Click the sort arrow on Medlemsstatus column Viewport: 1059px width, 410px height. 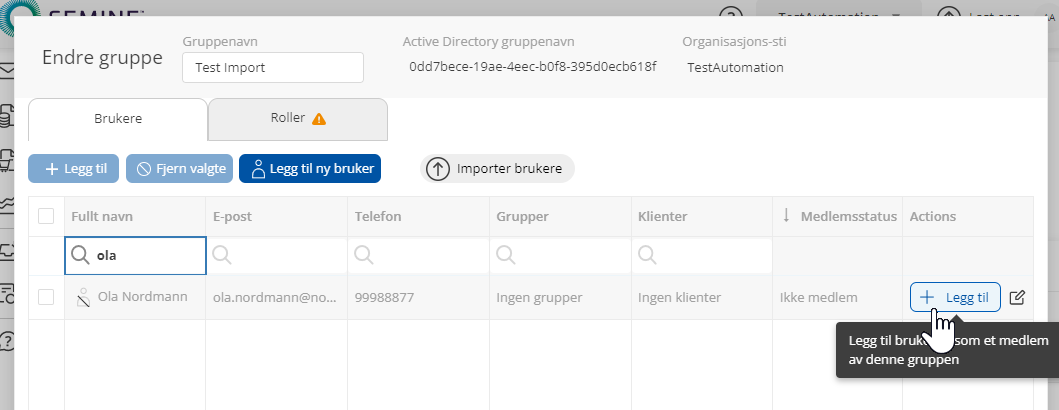[786, 216]
